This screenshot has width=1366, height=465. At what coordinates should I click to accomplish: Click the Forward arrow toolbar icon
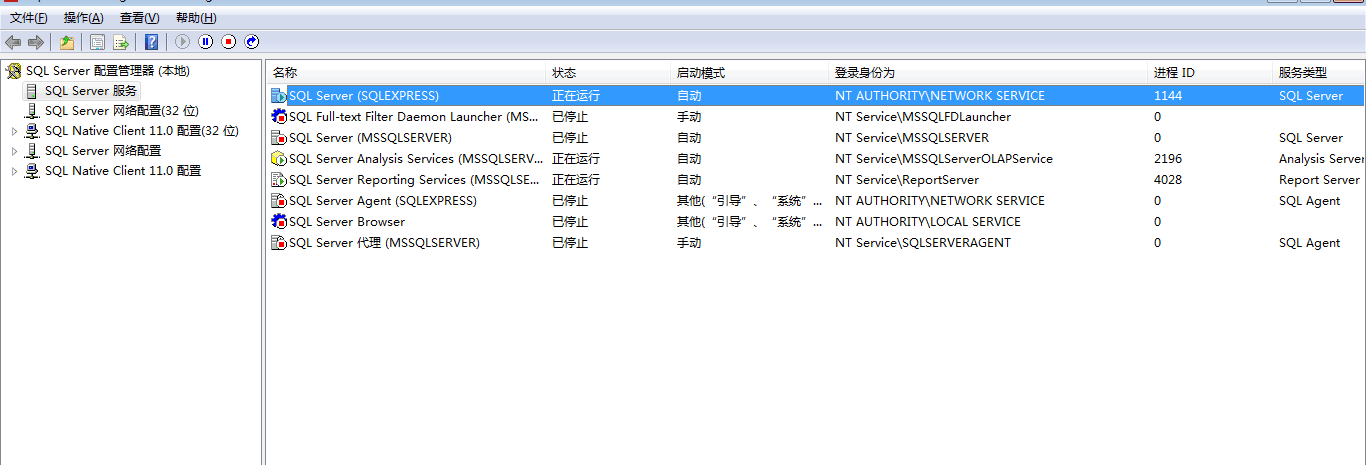36,42
